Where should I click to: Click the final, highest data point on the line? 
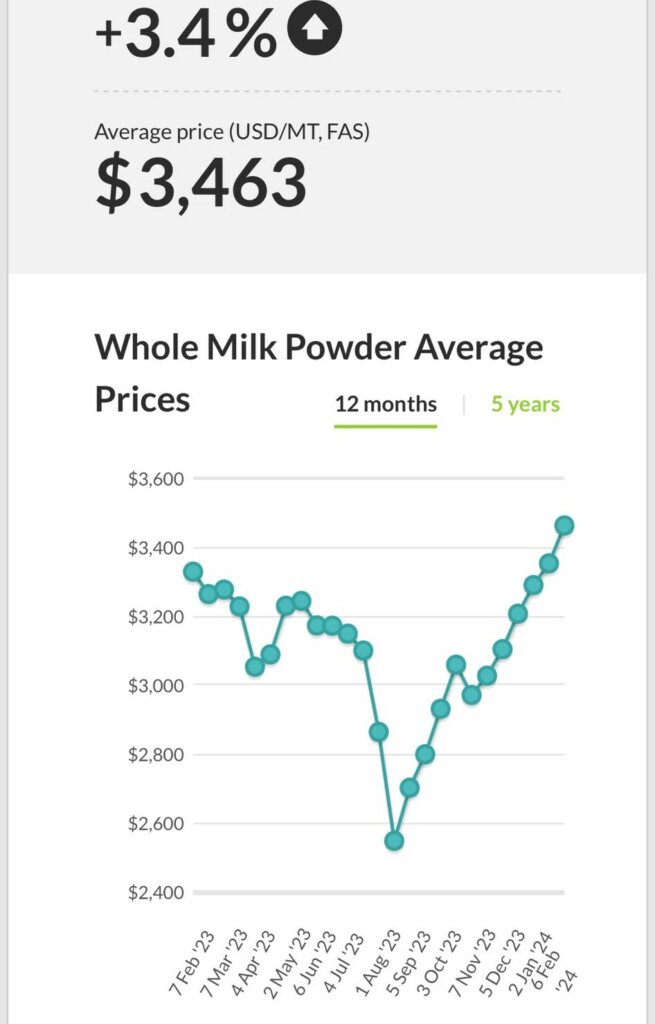[x=564, y=525]
